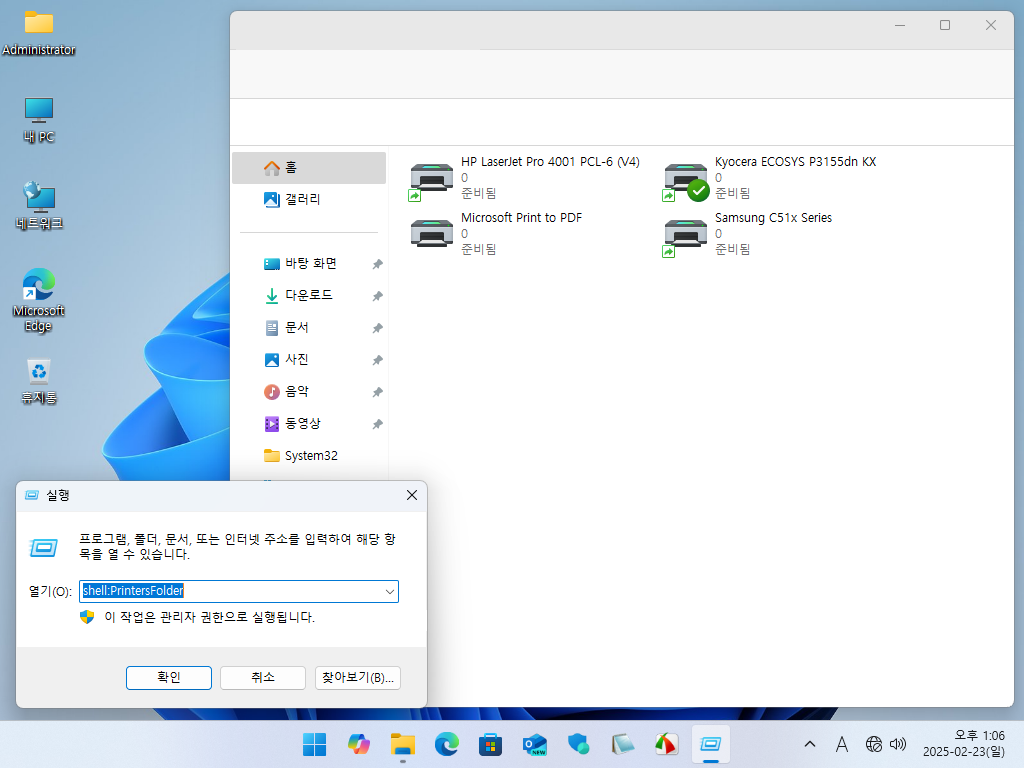Click the pin icon next to 동영상

[377, 424]
